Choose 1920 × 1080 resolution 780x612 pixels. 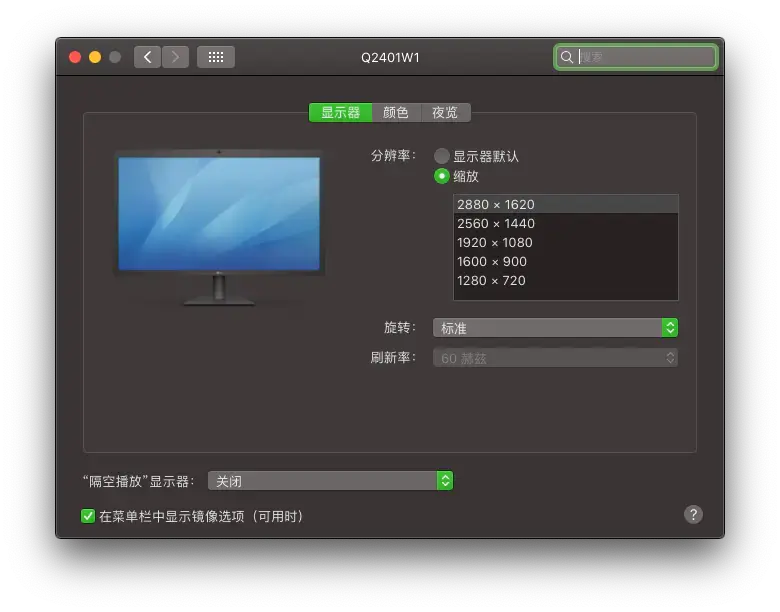(x=566, y=243)
